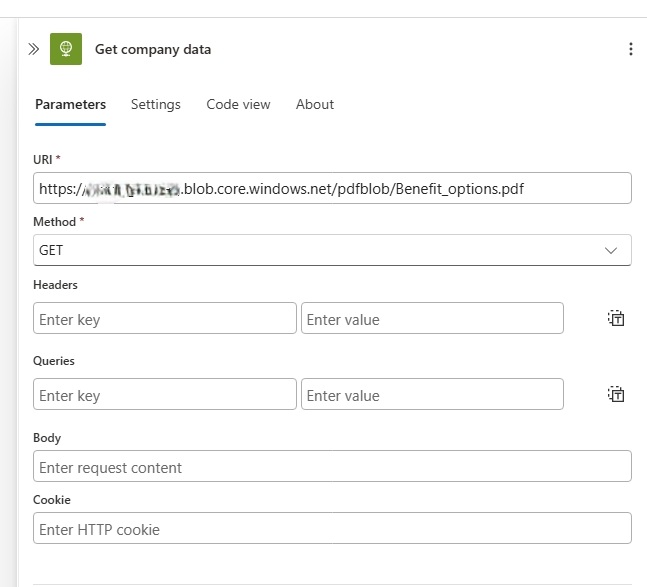The image size is (647, 587).
Task: Go to the About tab
Action: (x=315, y=104)
